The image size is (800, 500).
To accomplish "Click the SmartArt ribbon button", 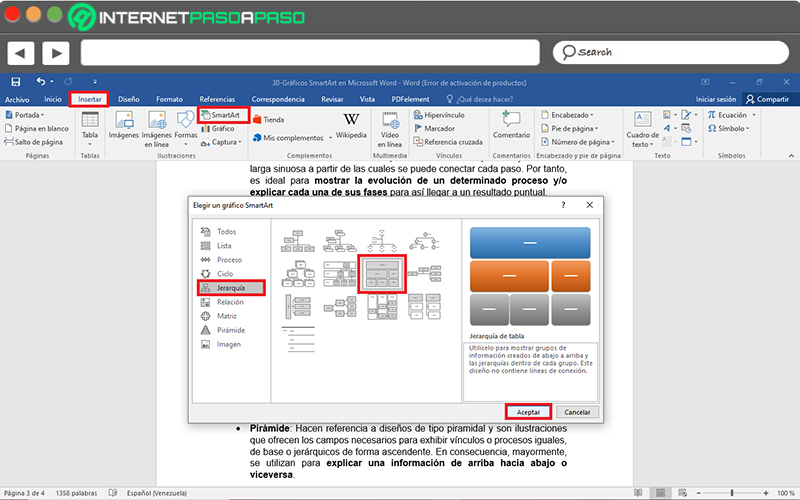I will (x=223, y=115).
